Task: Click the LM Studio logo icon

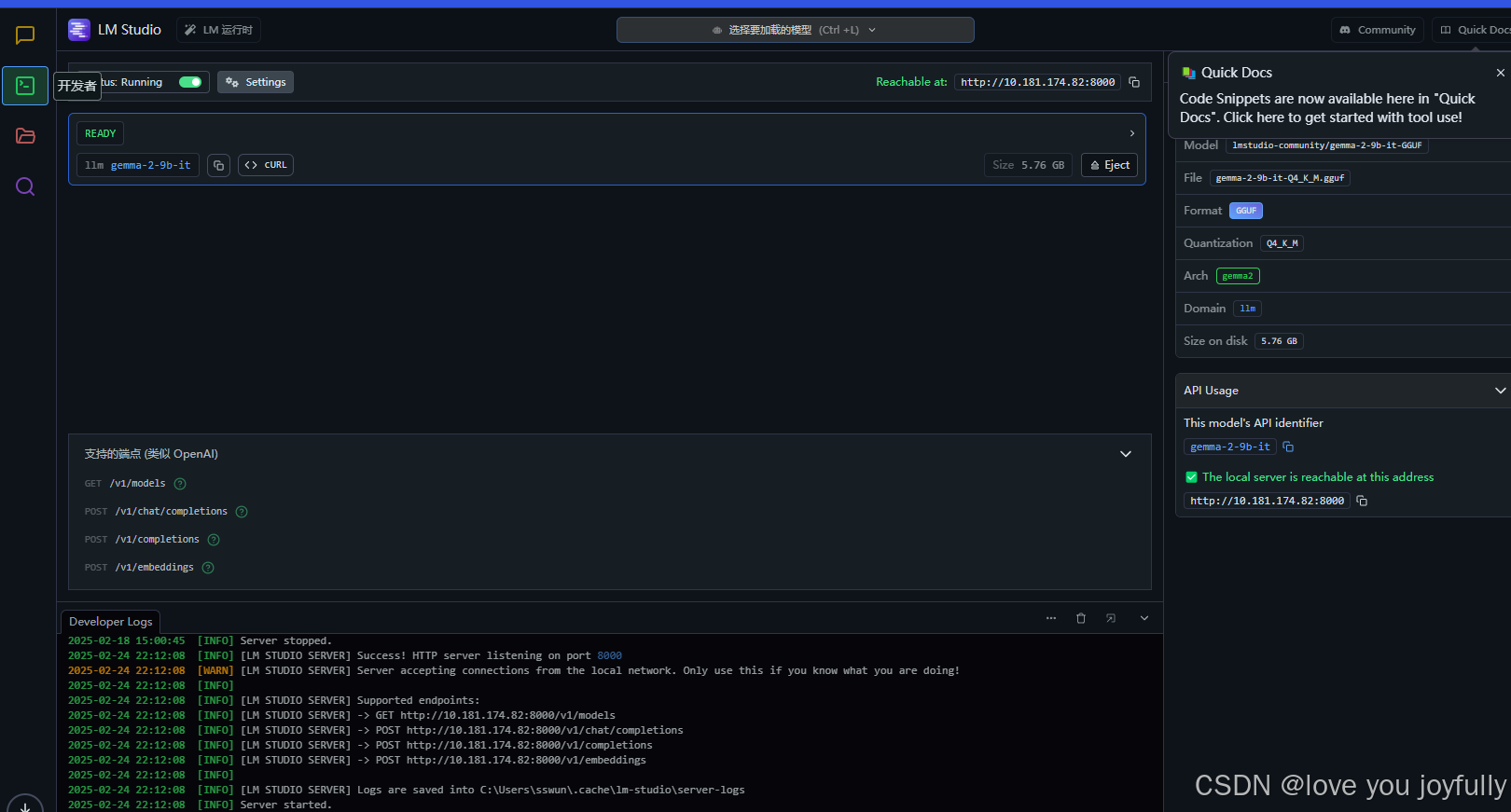Action: click(79, 30)
